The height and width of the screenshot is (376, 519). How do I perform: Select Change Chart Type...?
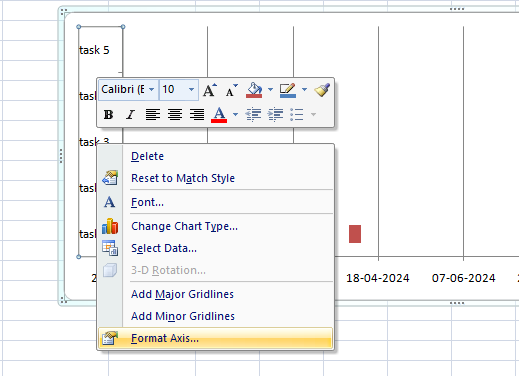click(x=216, y=226)
